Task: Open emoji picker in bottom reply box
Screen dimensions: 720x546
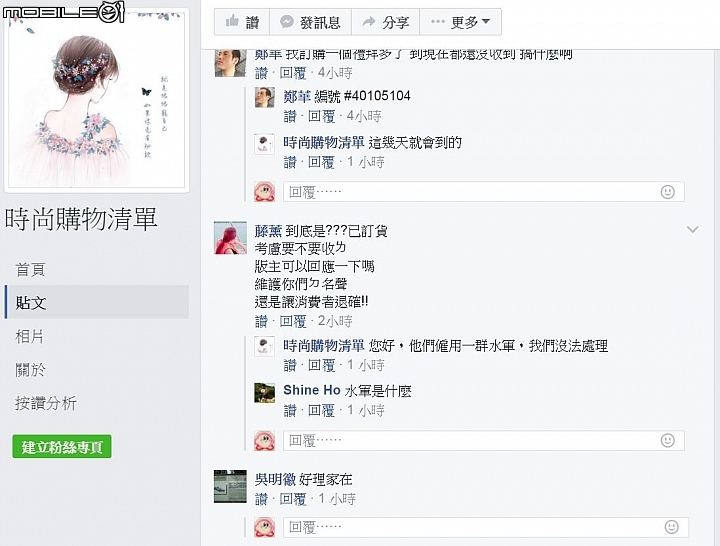Action: pyautogui.click(x=671, y=527)
